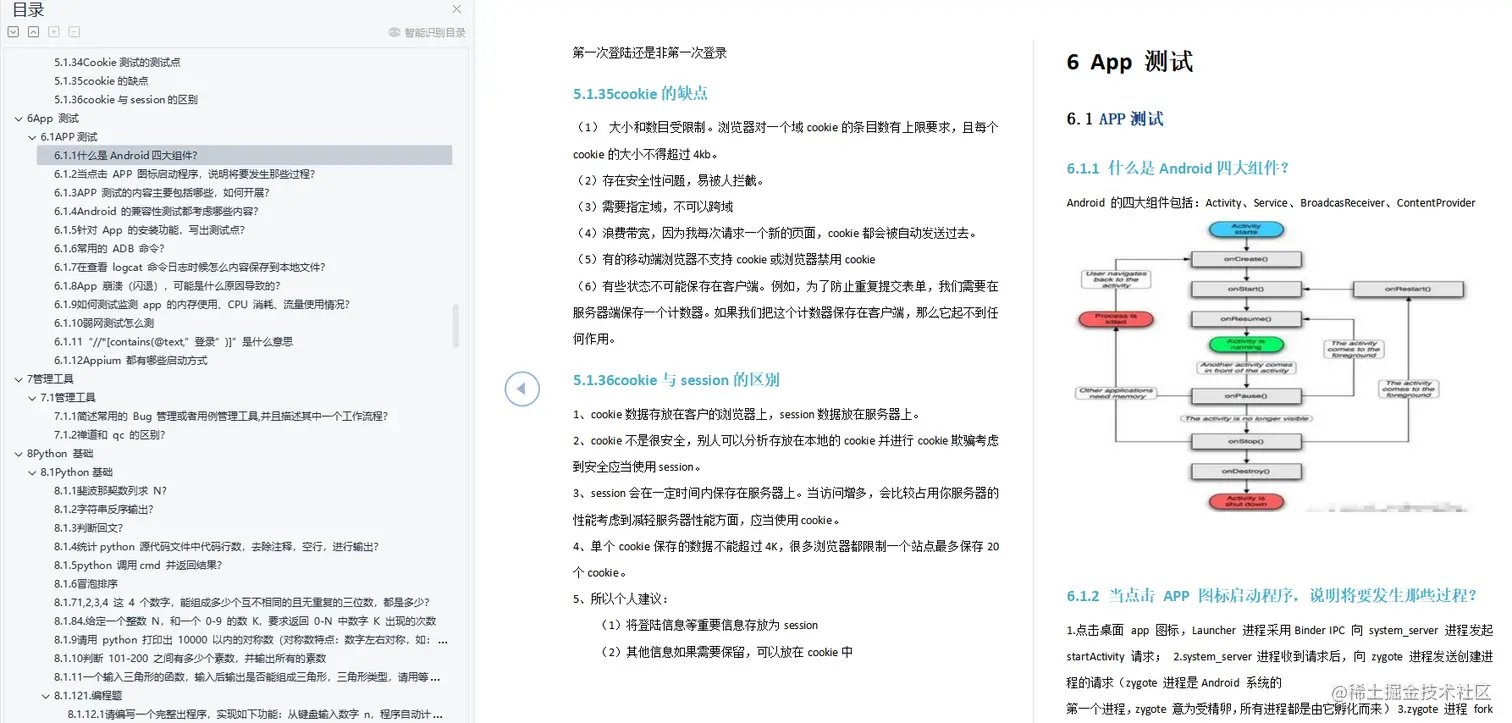Click the minus icon in the 目录 toolbar

(73, 31)
